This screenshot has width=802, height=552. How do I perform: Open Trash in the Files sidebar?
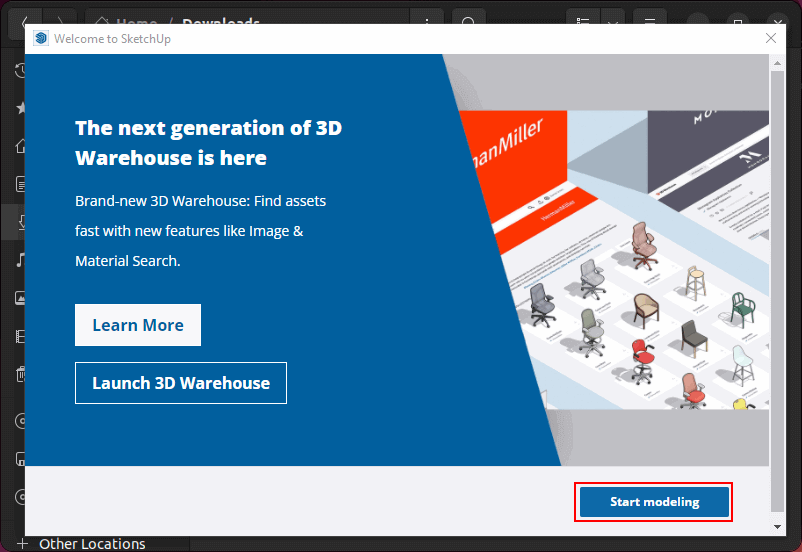tap(20, 374)
